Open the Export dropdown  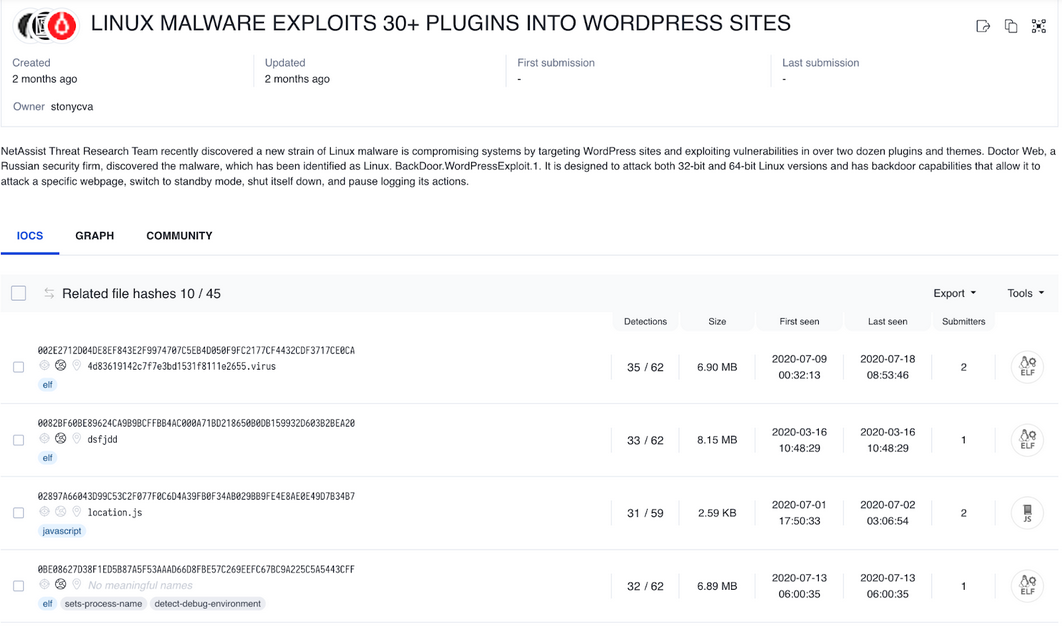(x=954, y=293)
